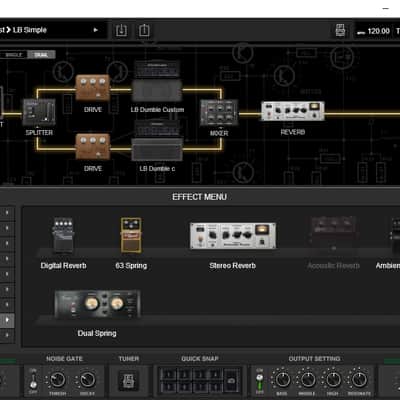Switch signal path to DUAL mode
Image resolution: width=400 pixels, height=400 pixels.
click(41, 55)
